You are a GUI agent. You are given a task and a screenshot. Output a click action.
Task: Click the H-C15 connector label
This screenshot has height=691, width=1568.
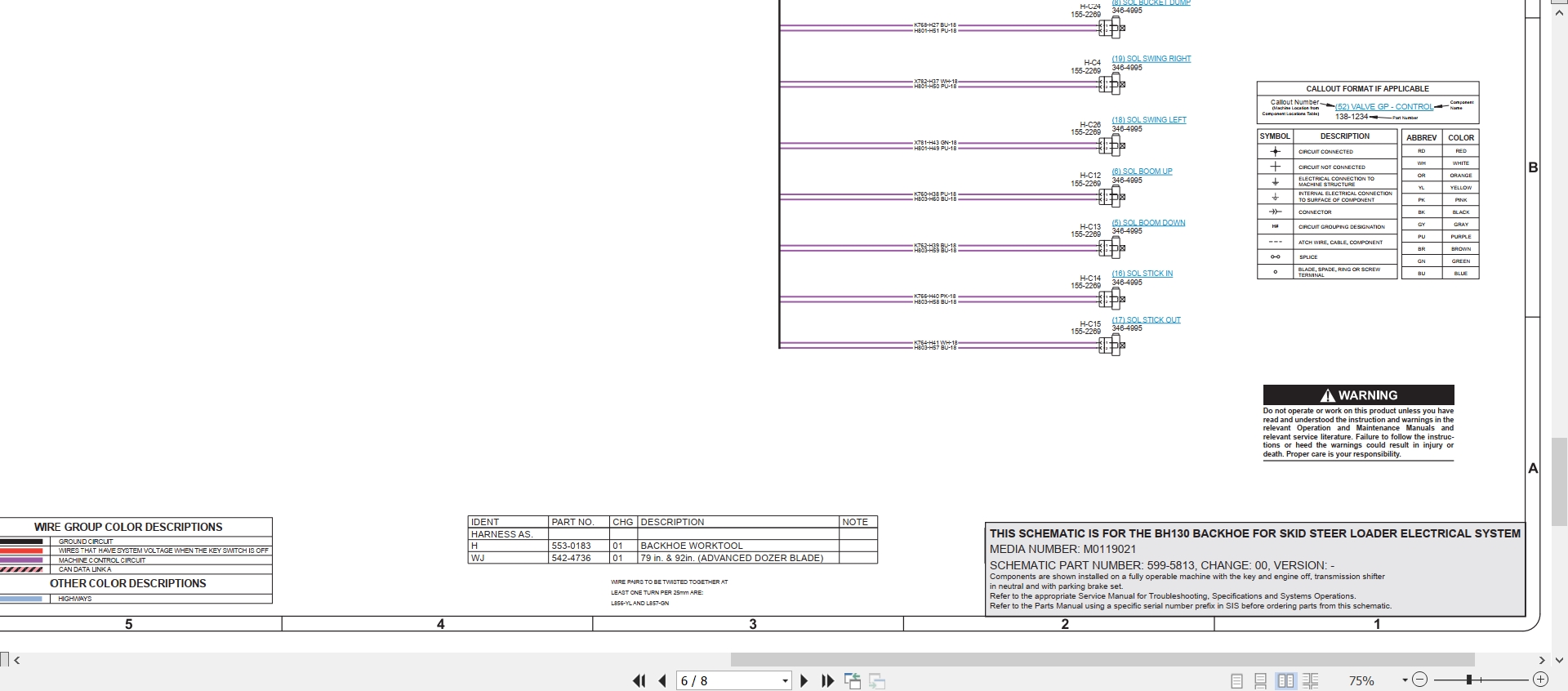[x=1090, y=324]
